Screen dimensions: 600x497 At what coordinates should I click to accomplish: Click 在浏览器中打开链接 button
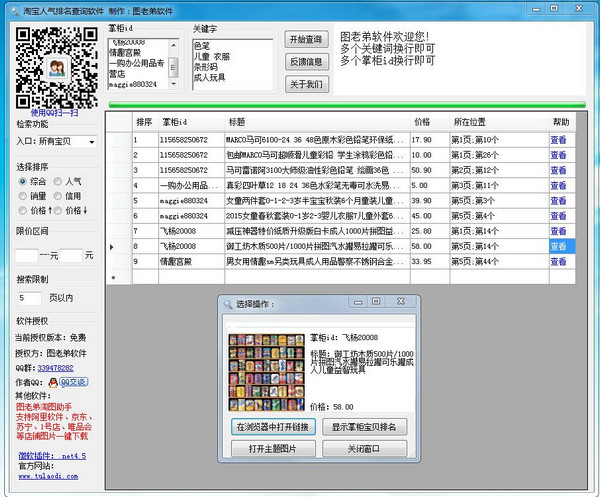click(272, 427)
